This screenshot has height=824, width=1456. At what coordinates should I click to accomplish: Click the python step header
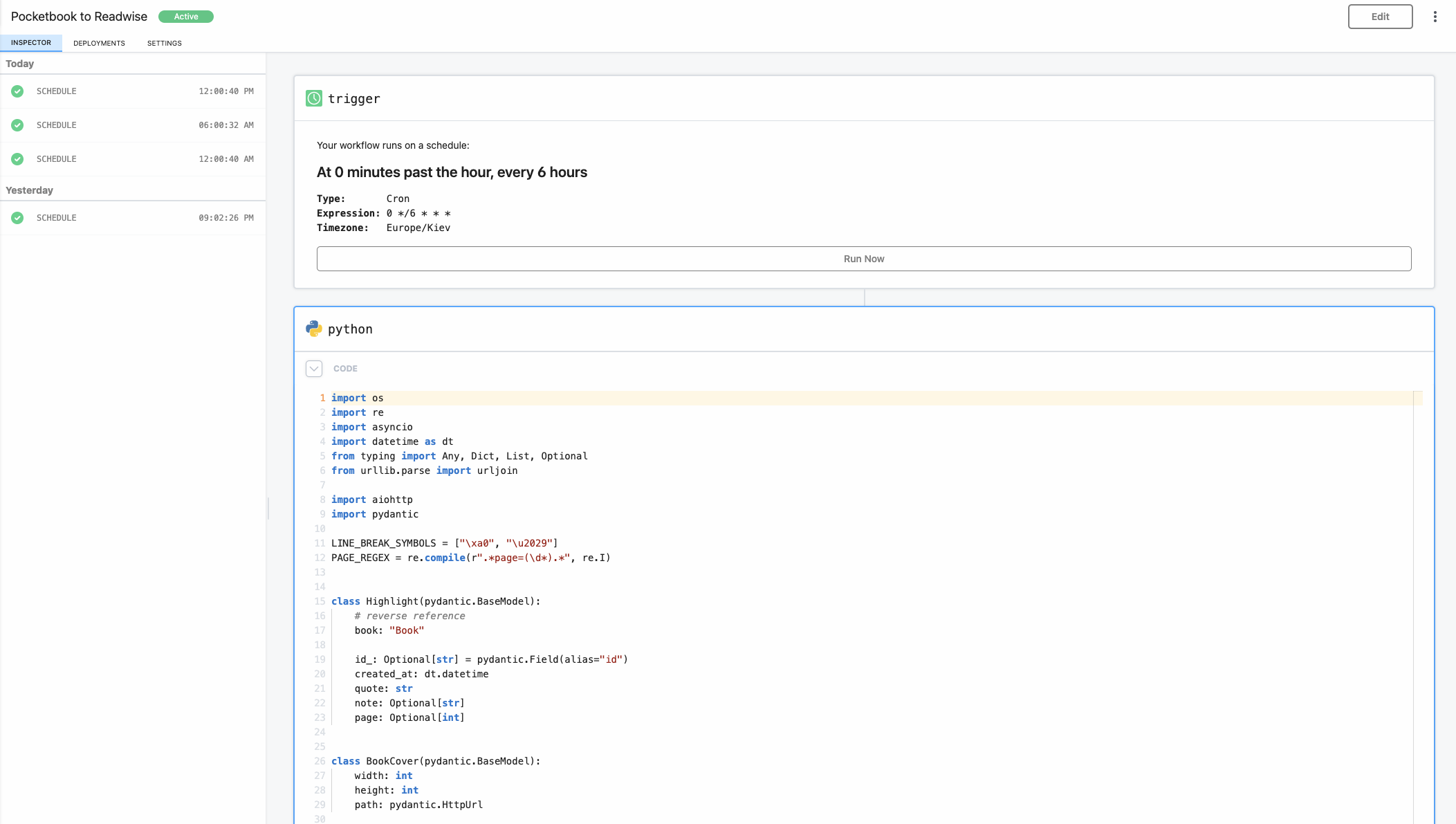tap(863, 329)
